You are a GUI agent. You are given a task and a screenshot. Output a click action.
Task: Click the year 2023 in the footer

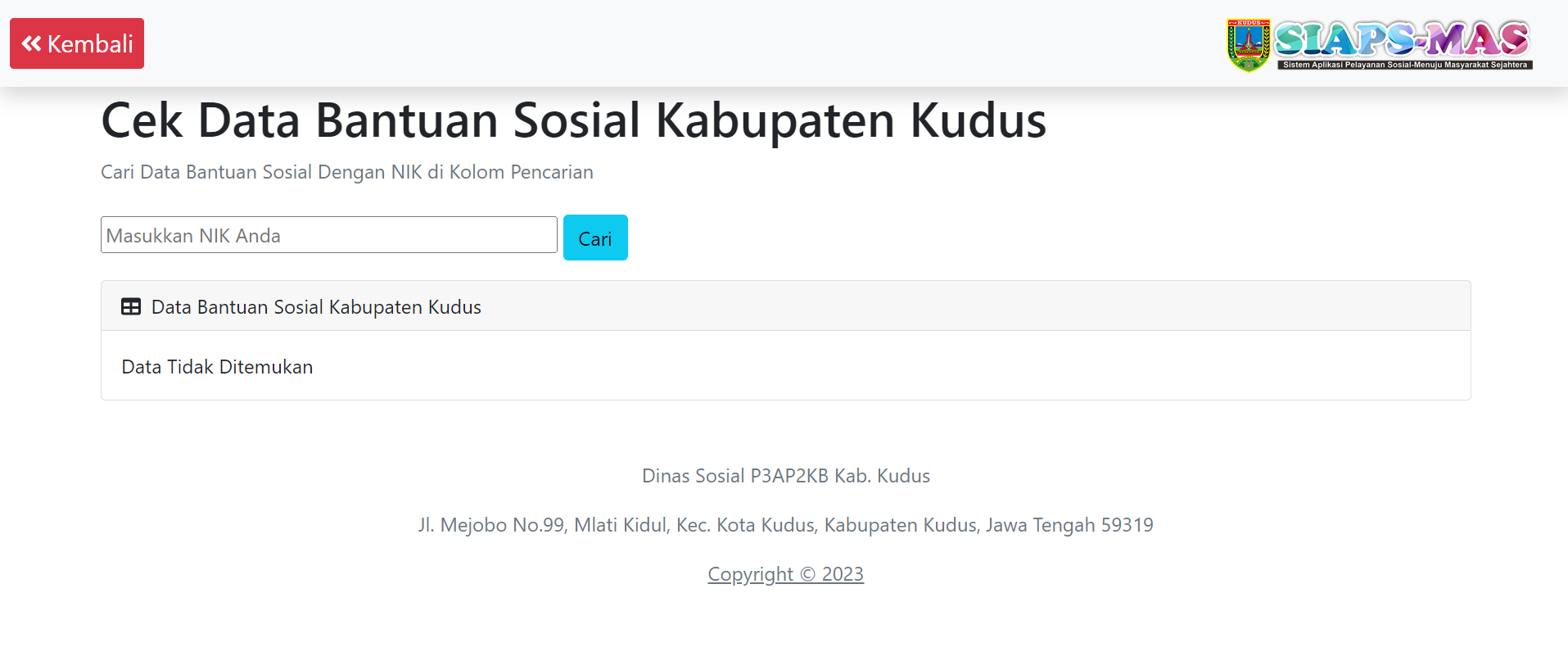843,574
